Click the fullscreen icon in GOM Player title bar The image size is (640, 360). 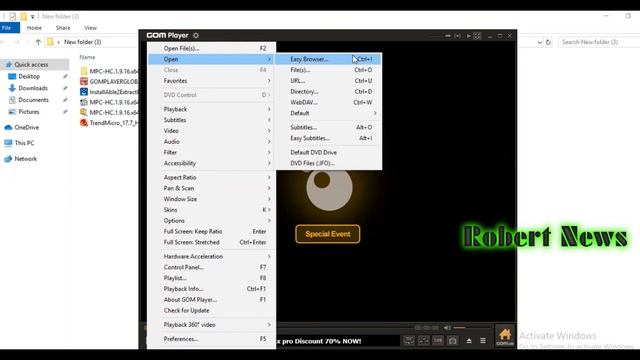pos(477,36)
